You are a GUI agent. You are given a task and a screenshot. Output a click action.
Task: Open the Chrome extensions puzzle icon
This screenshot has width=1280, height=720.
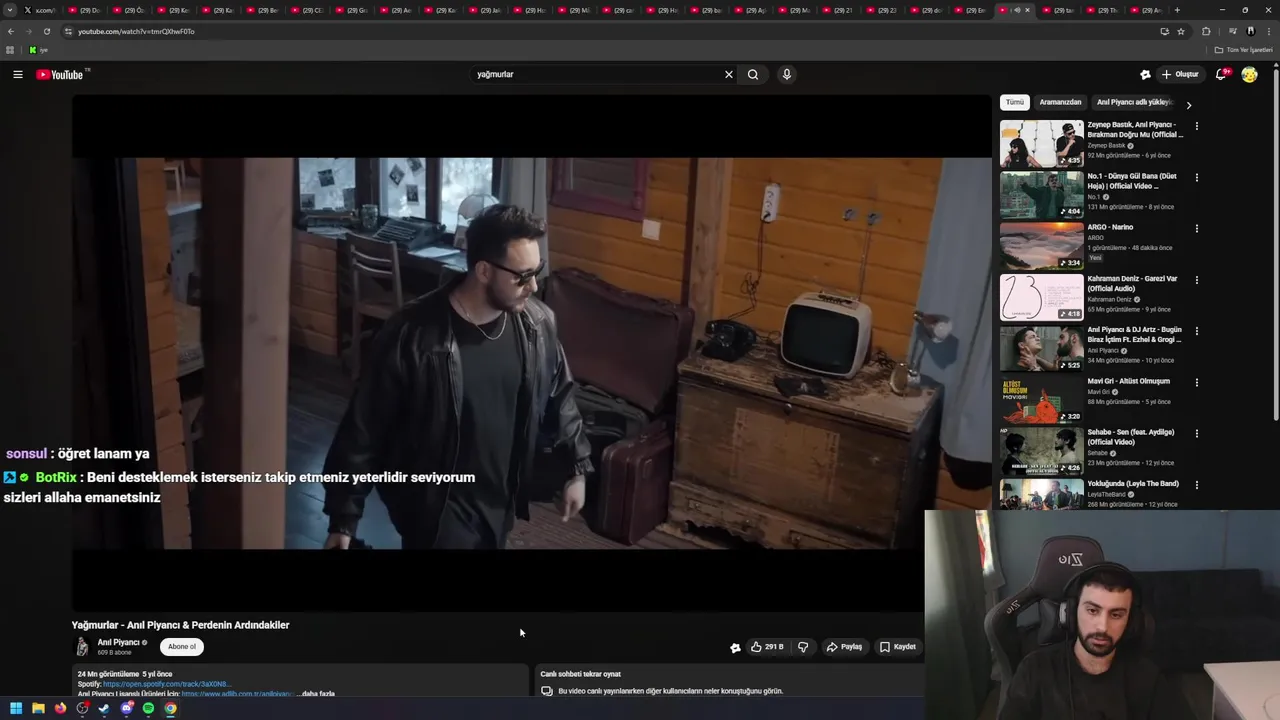point(1206,31)
